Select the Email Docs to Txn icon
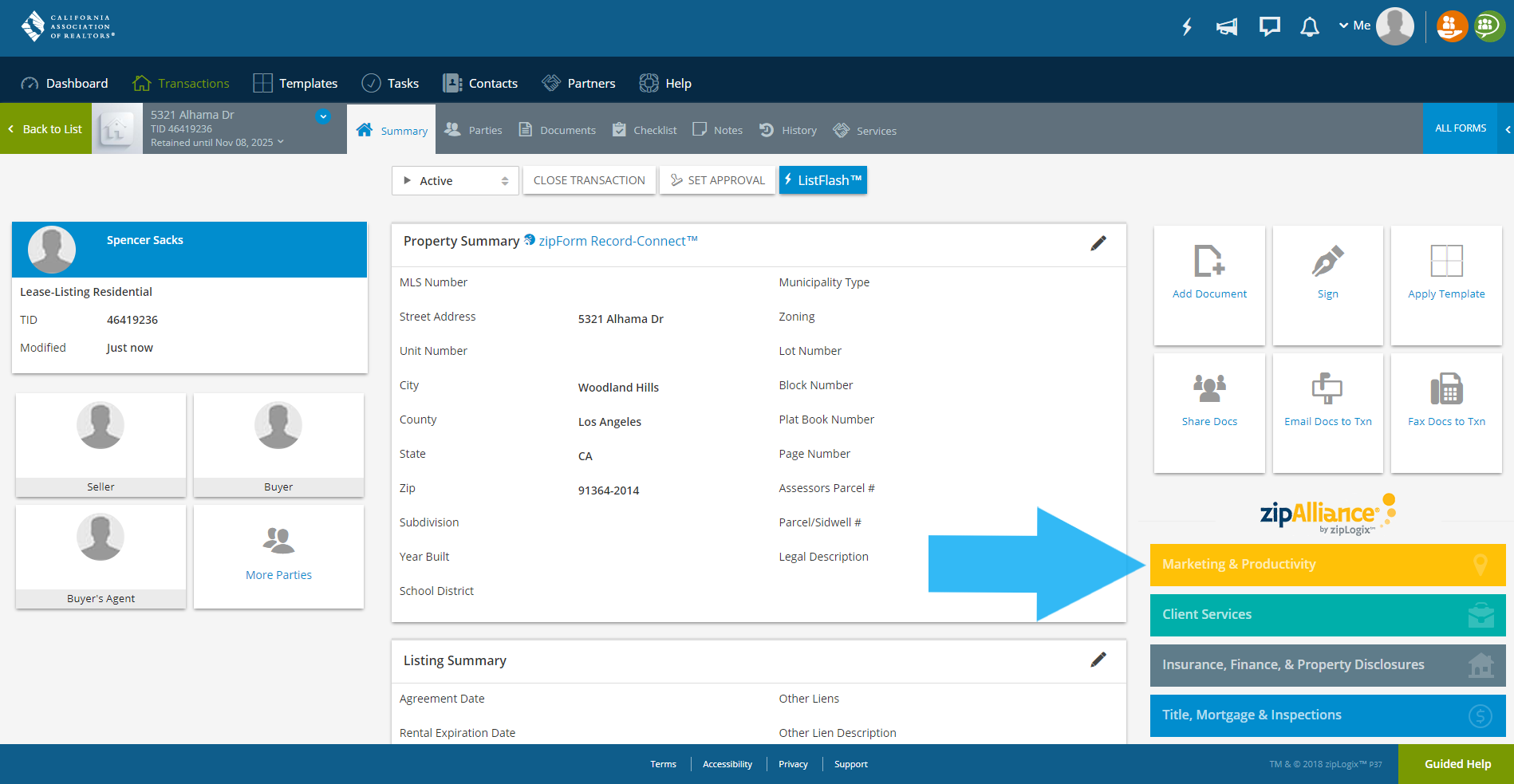This screenshot has width=1514, height=784. [1327, 389]
